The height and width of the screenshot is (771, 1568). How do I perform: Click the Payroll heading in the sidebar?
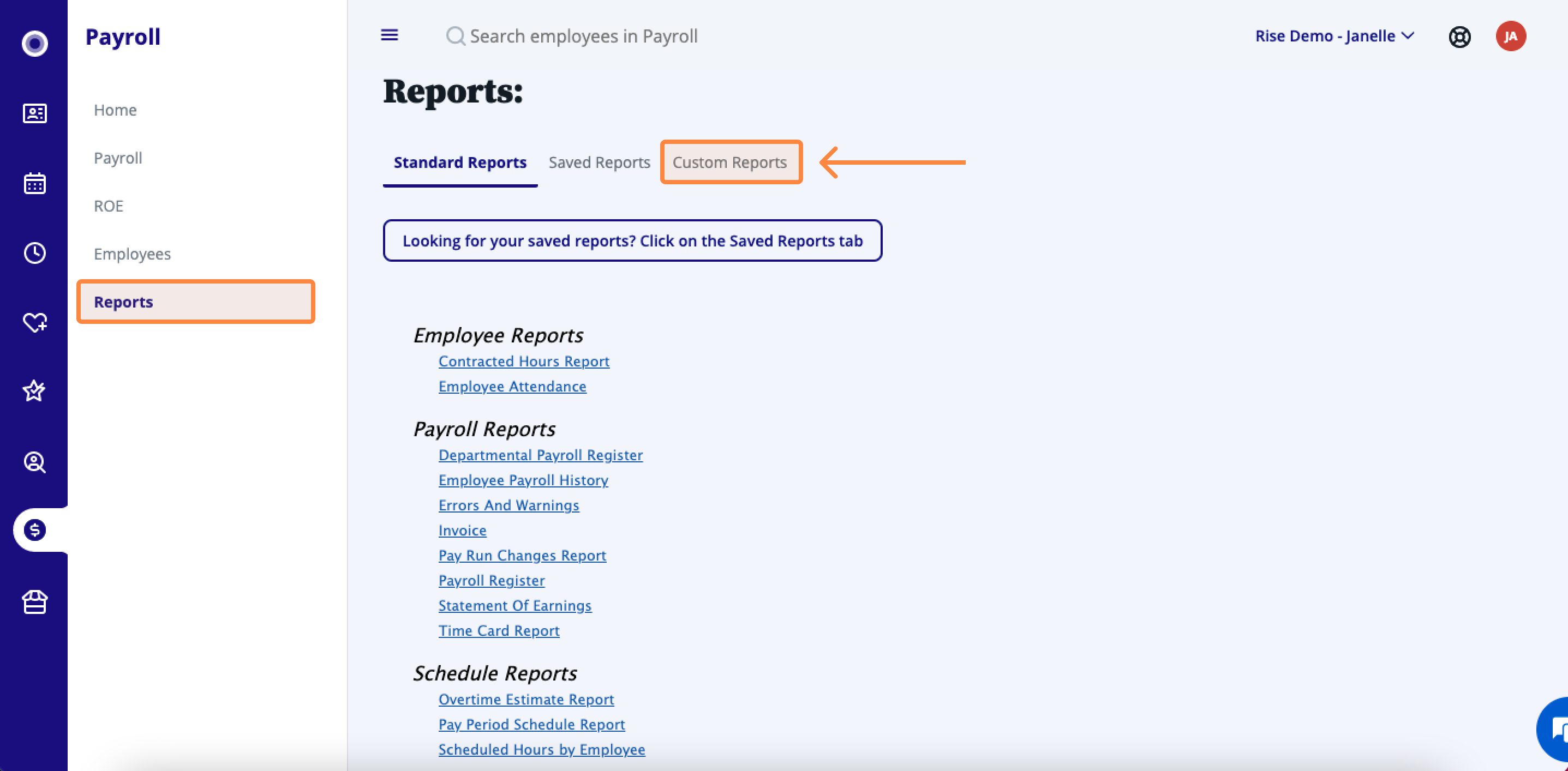pos(123,37)
